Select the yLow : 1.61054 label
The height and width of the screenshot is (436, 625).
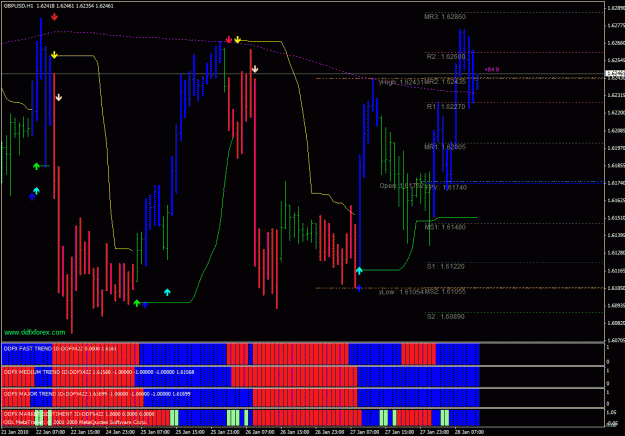(401, 292)
